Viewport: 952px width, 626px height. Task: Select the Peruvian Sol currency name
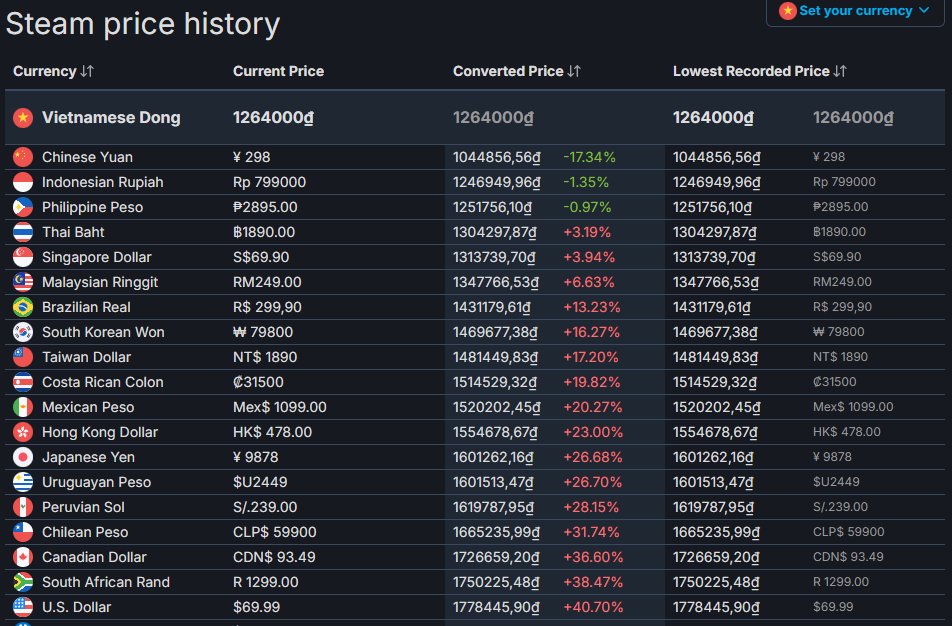pyautogui.click(x=83, y=507)
